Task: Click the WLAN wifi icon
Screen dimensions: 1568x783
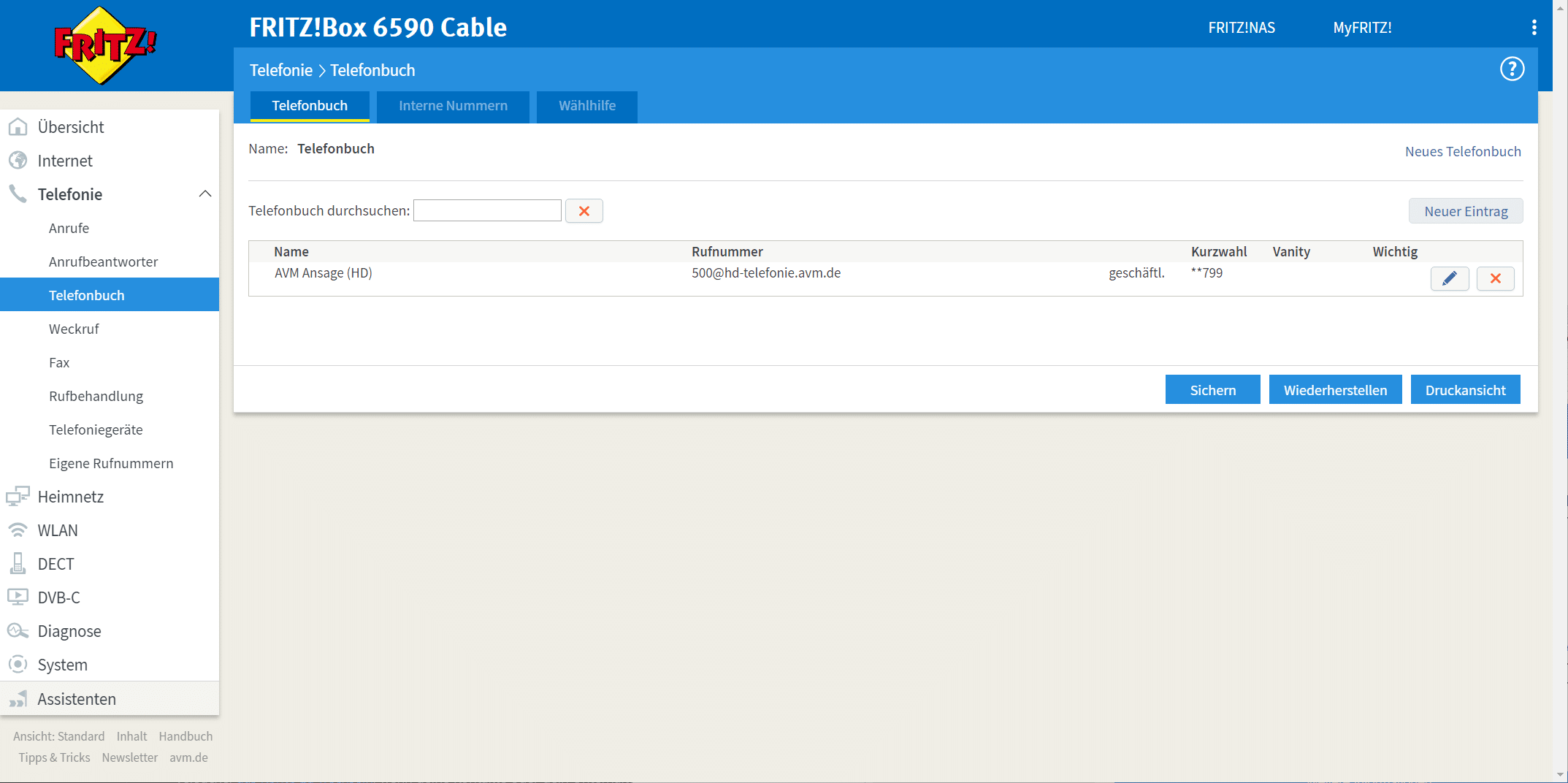Action: pyautogui.click(x=18, y=530)
